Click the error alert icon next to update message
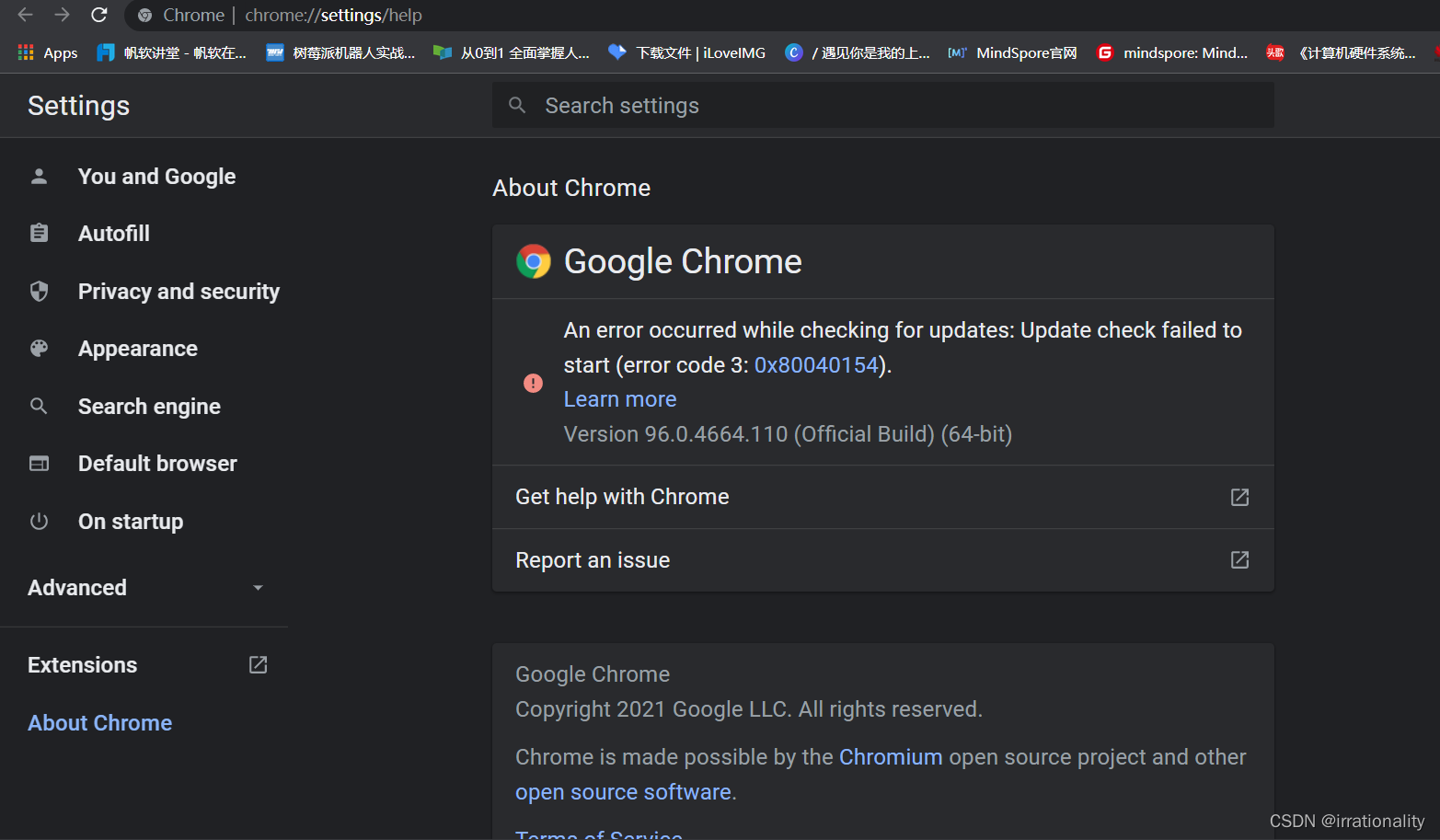This screenshot has height=840, width=1440. [533, 383]
